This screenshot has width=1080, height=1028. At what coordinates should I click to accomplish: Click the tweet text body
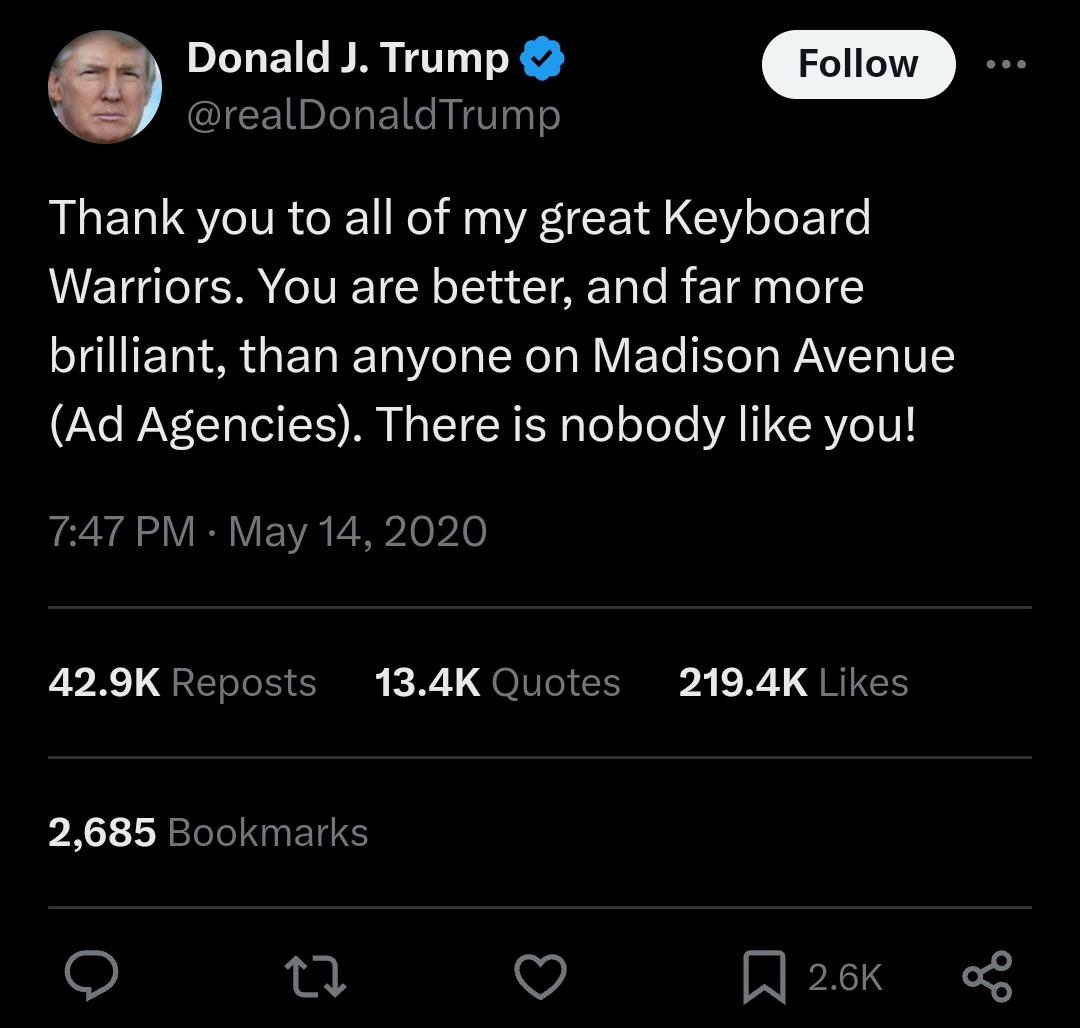click(x=500, y=320)
